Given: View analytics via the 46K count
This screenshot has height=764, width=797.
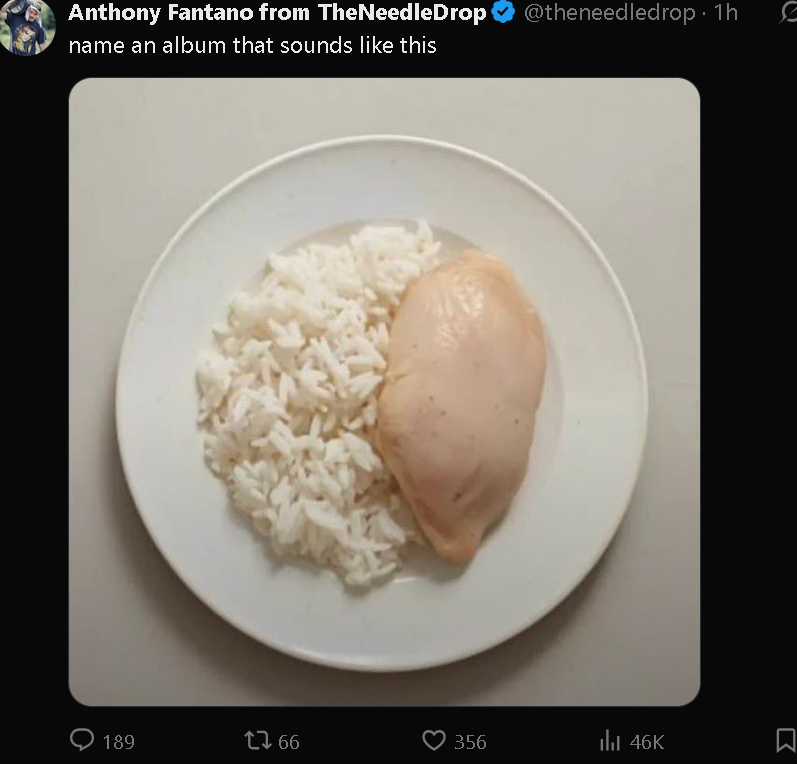Looking at the screenshot, I should pyautogui.click(x=647, y=741).
